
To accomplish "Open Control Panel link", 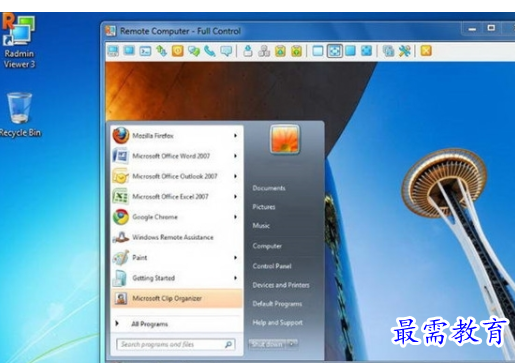I will [x=272, y=266].
